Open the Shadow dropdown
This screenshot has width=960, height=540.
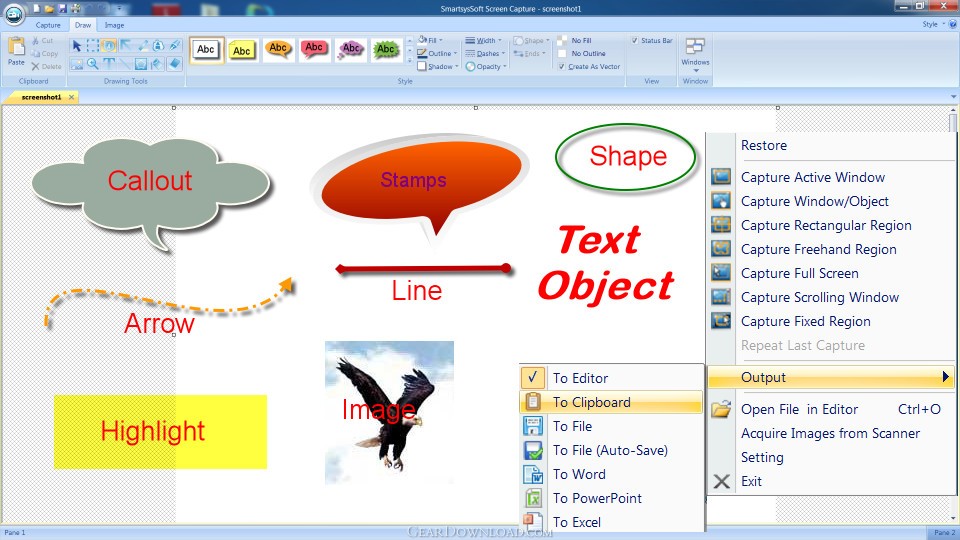click(x=438, y=66)
